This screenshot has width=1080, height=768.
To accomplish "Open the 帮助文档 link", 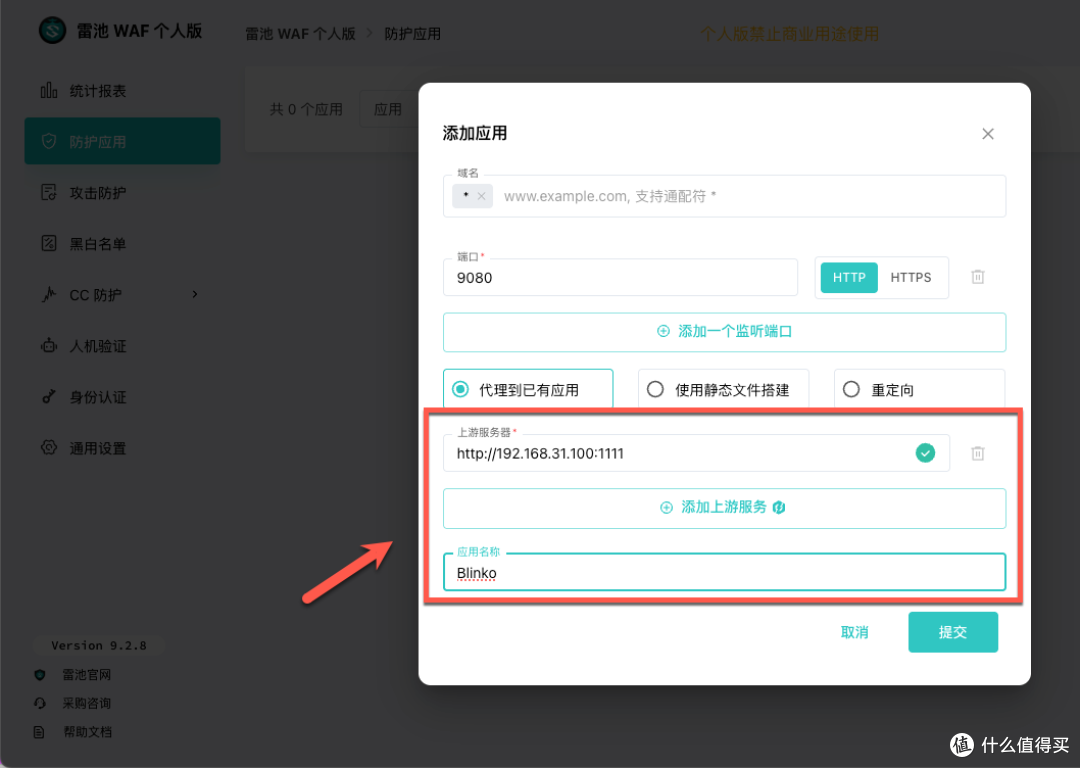I will (87, 732).
